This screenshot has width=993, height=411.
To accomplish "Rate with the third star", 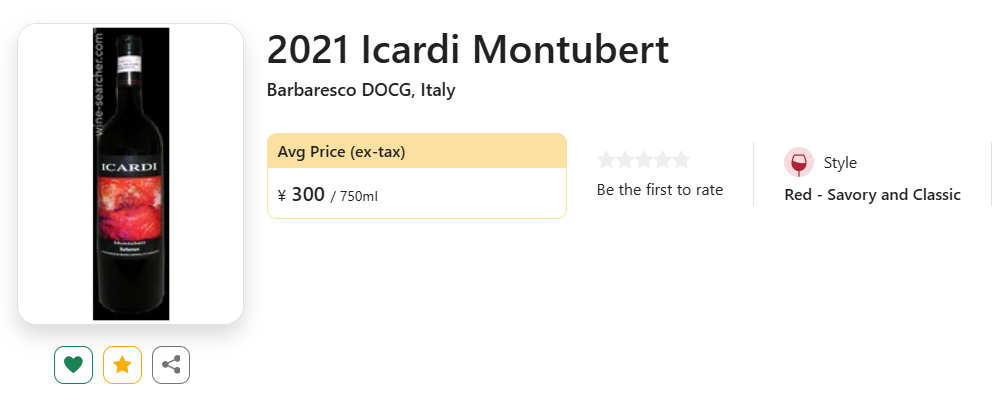I will [x=643, y=160].
